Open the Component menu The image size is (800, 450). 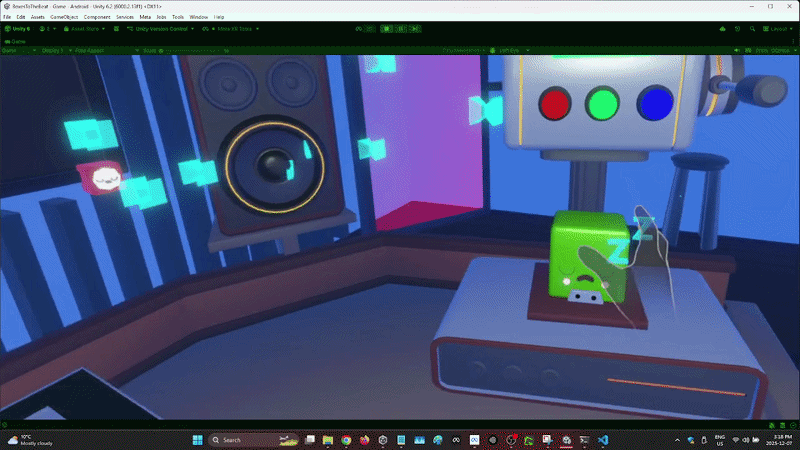[97, 17]
